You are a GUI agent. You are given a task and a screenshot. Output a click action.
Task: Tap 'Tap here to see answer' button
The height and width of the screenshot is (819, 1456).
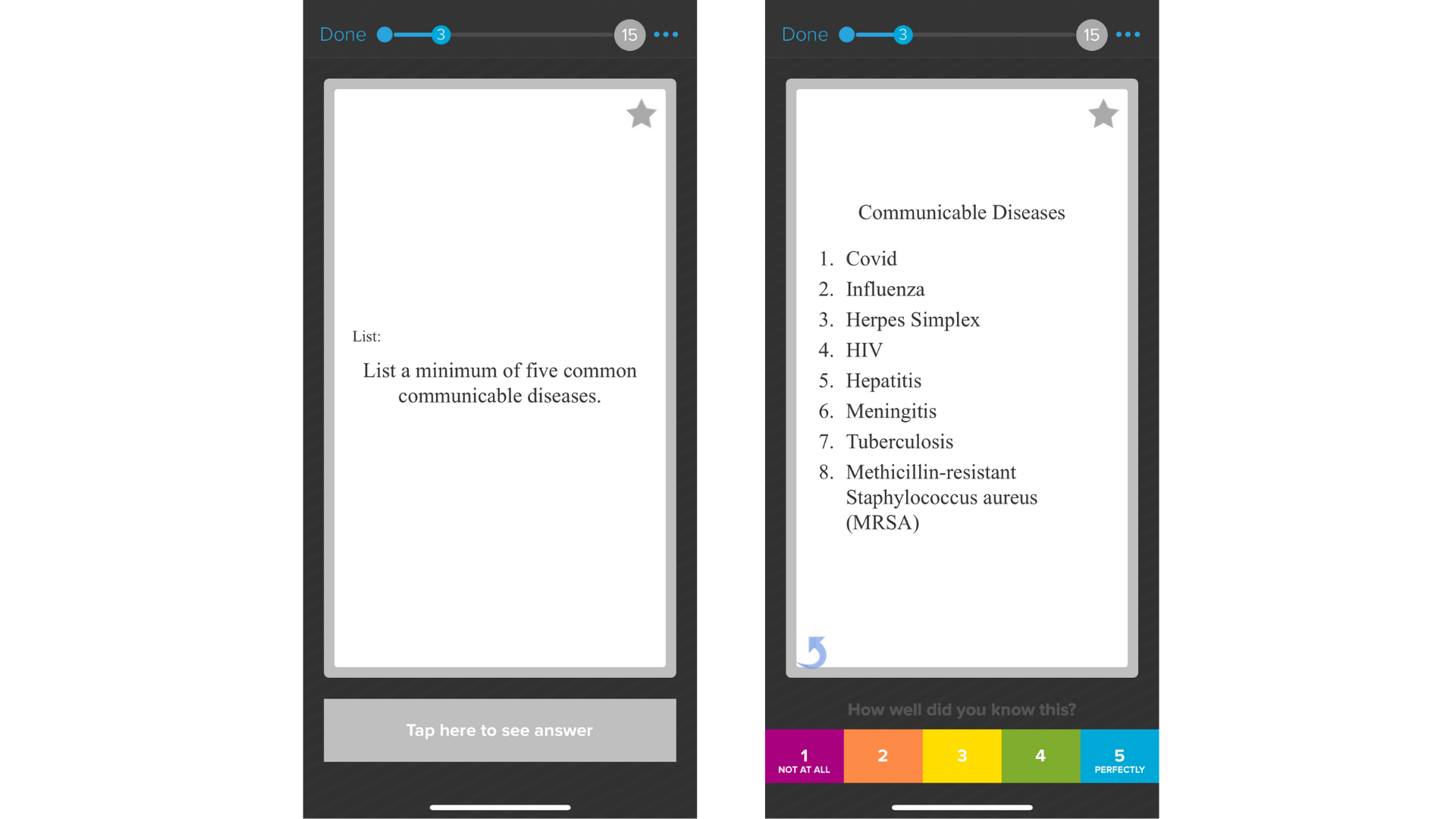tap(500, 730)
